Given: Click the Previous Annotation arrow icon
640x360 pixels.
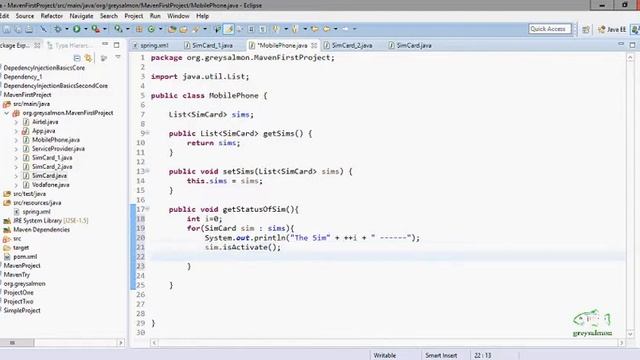Looking at the screenshot, I should 295,29.
